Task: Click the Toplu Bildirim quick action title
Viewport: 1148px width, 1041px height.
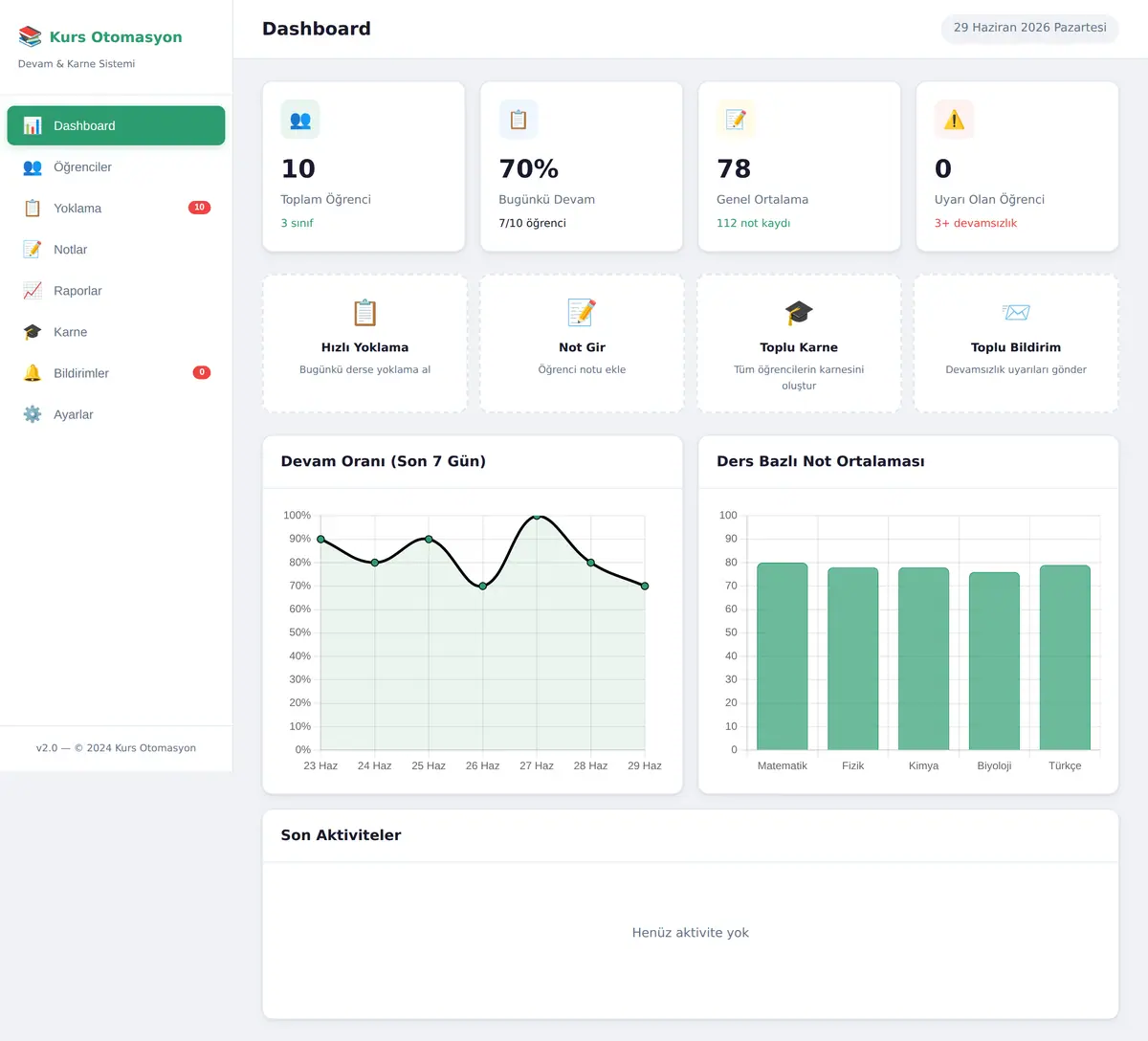Action: point(1016,347)
